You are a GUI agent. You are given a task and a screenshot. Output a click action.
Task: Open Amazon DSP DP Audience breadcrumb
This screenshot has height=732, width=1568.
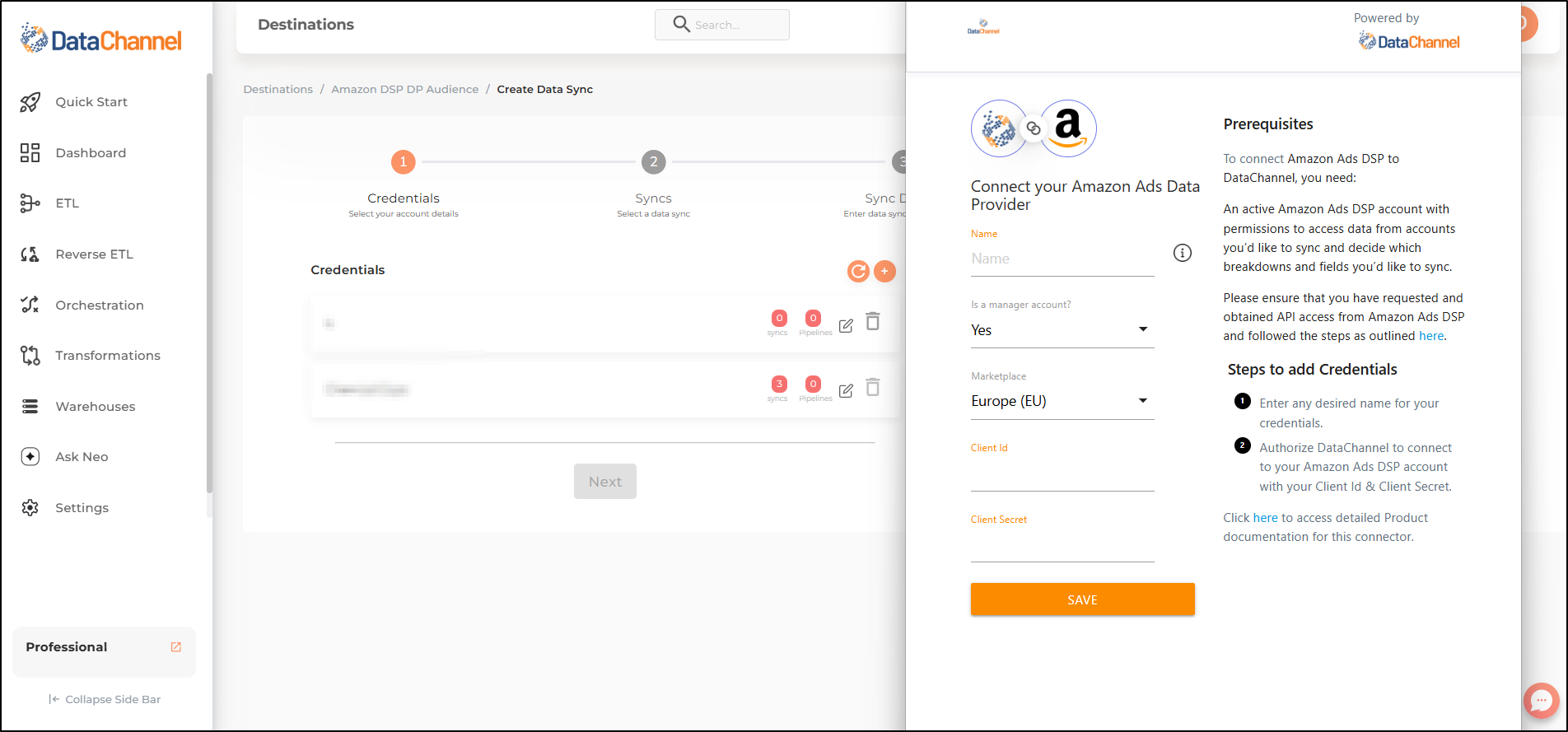pyautogui.click(x=405, y=89)
